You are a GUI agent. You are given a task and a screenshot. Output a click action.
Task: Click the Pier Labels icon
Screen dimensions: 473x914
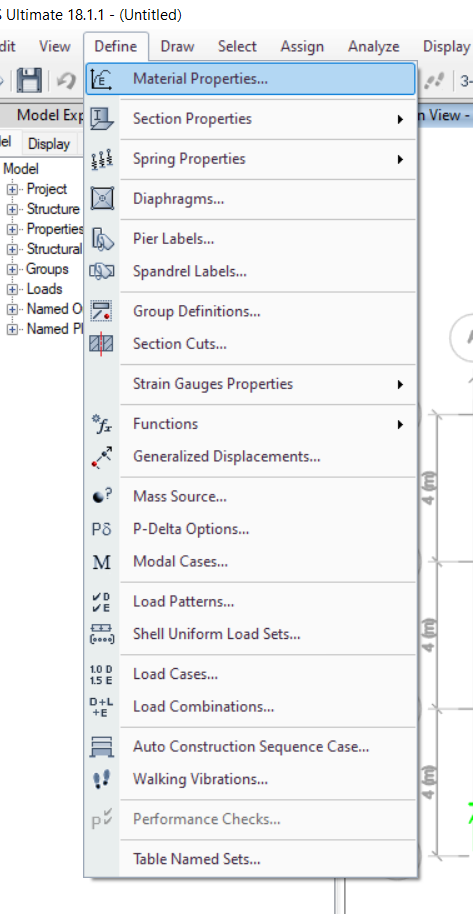102,239
